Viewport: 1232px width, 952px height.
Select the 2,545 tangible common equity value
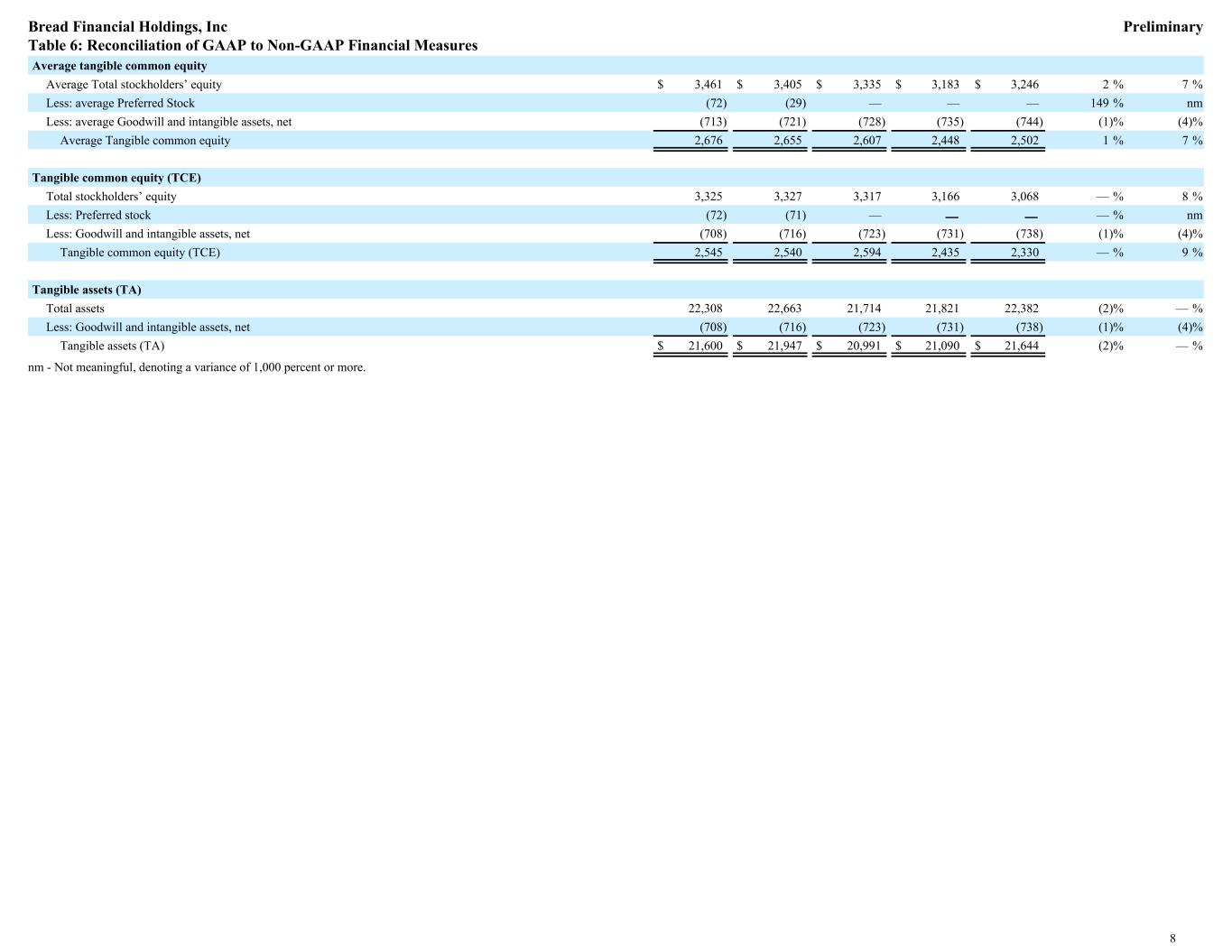pyautogui.click(x=708, y=253)
